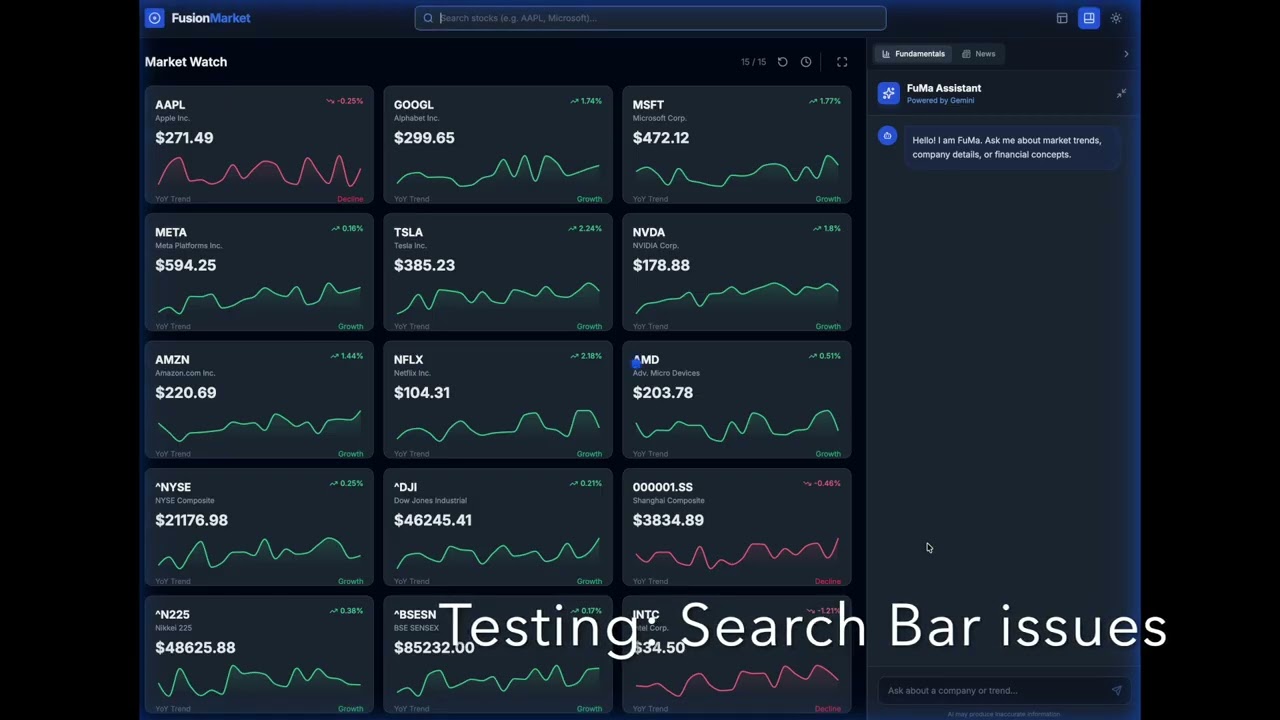Click the 000001.SS ticker
This screenshot has height=720, width=1280.
(663, 487)
